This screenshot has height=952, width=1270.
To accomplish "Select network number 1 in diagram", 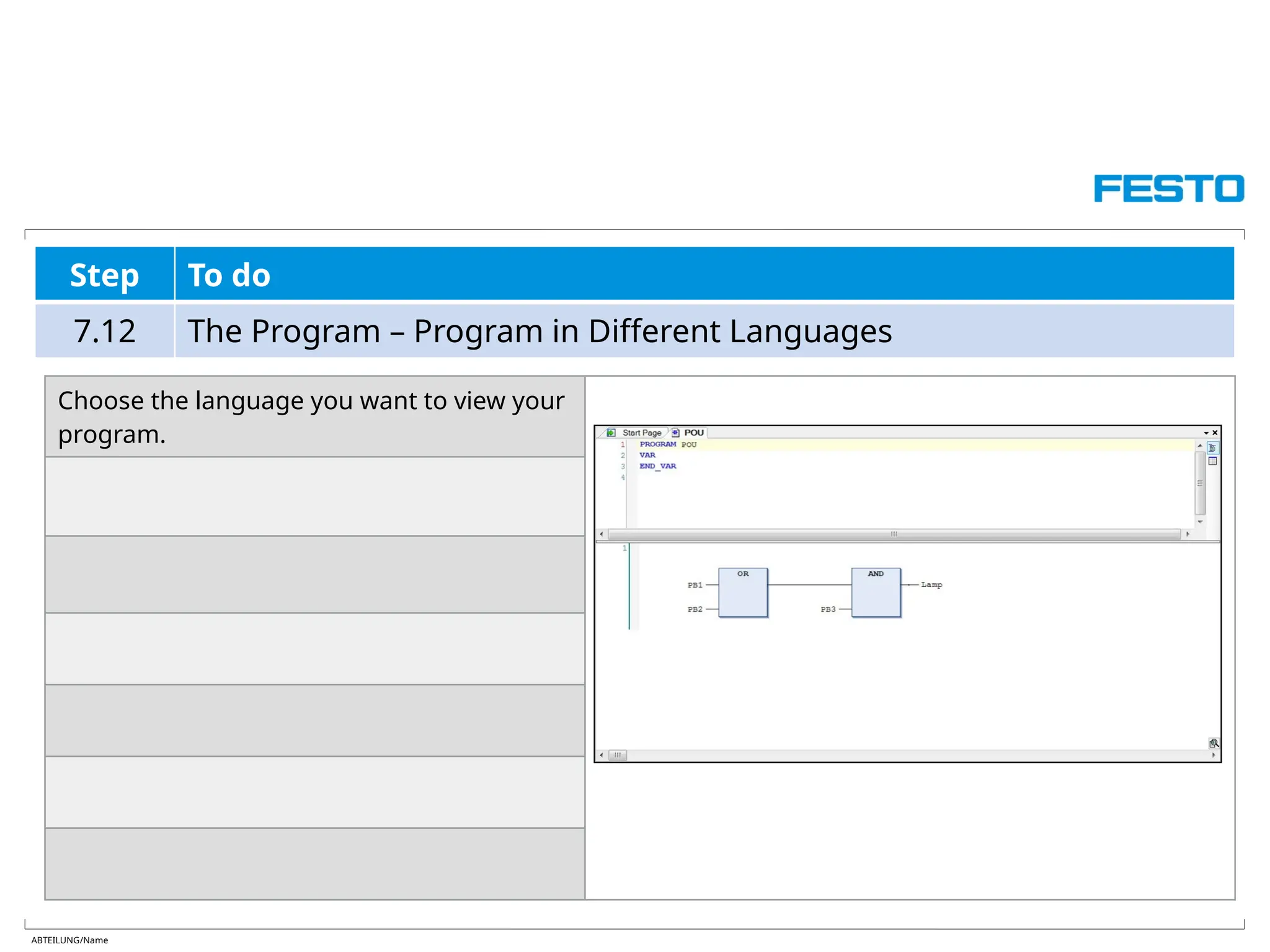I will (624, 548).
